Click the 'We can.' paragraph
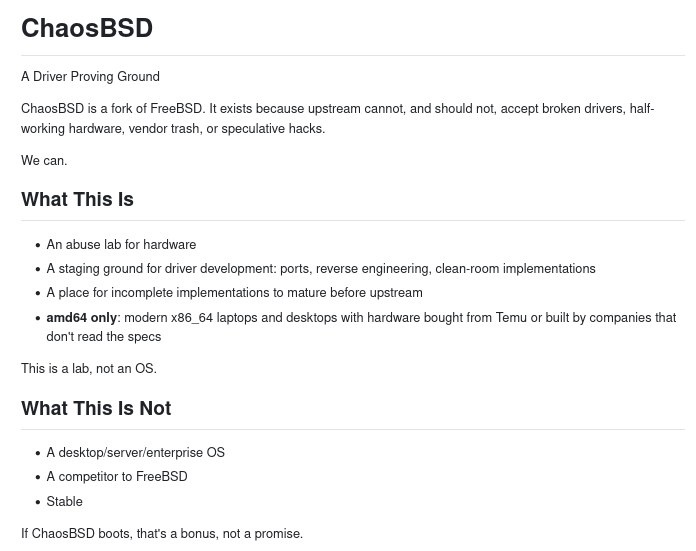The width and height of the screenshot is (696, 551). pyautogui.click(x=44, y=160)
